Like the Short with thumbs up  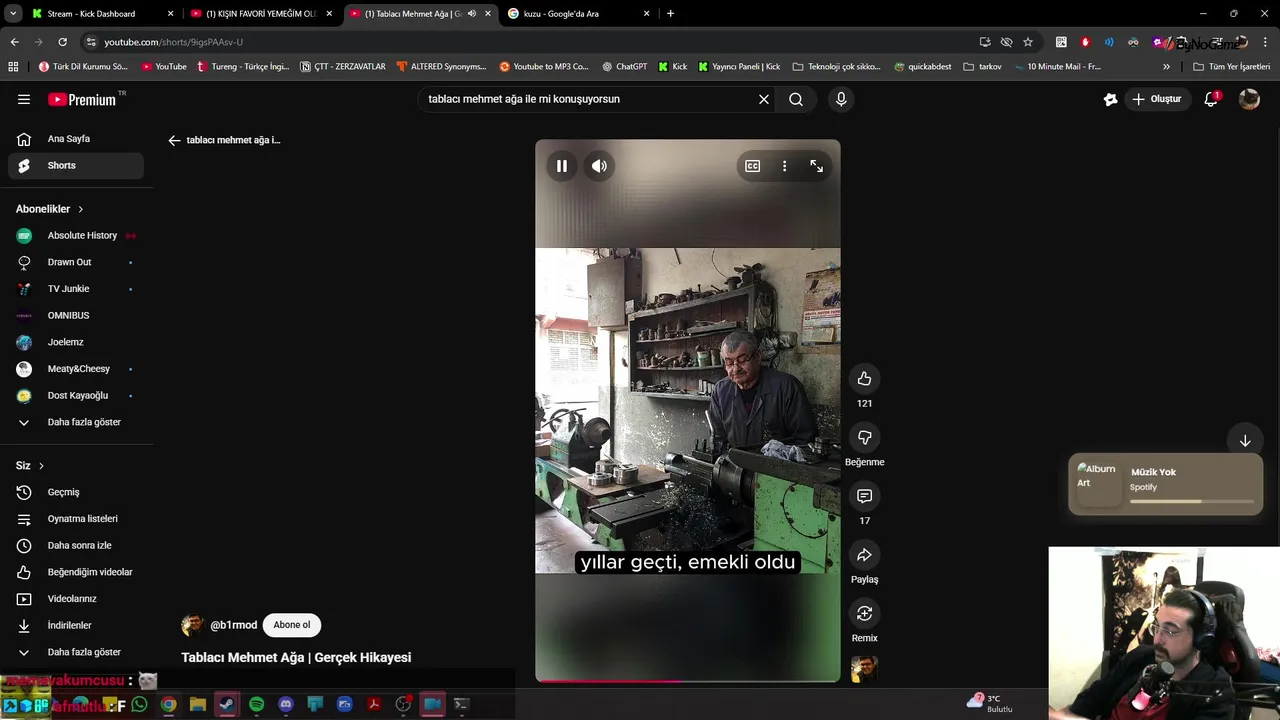point(865,379)
